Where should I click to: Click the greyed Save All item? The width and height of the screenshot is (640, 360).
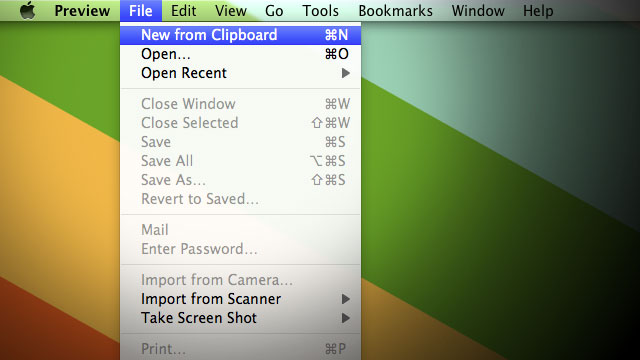coord(240,161)
